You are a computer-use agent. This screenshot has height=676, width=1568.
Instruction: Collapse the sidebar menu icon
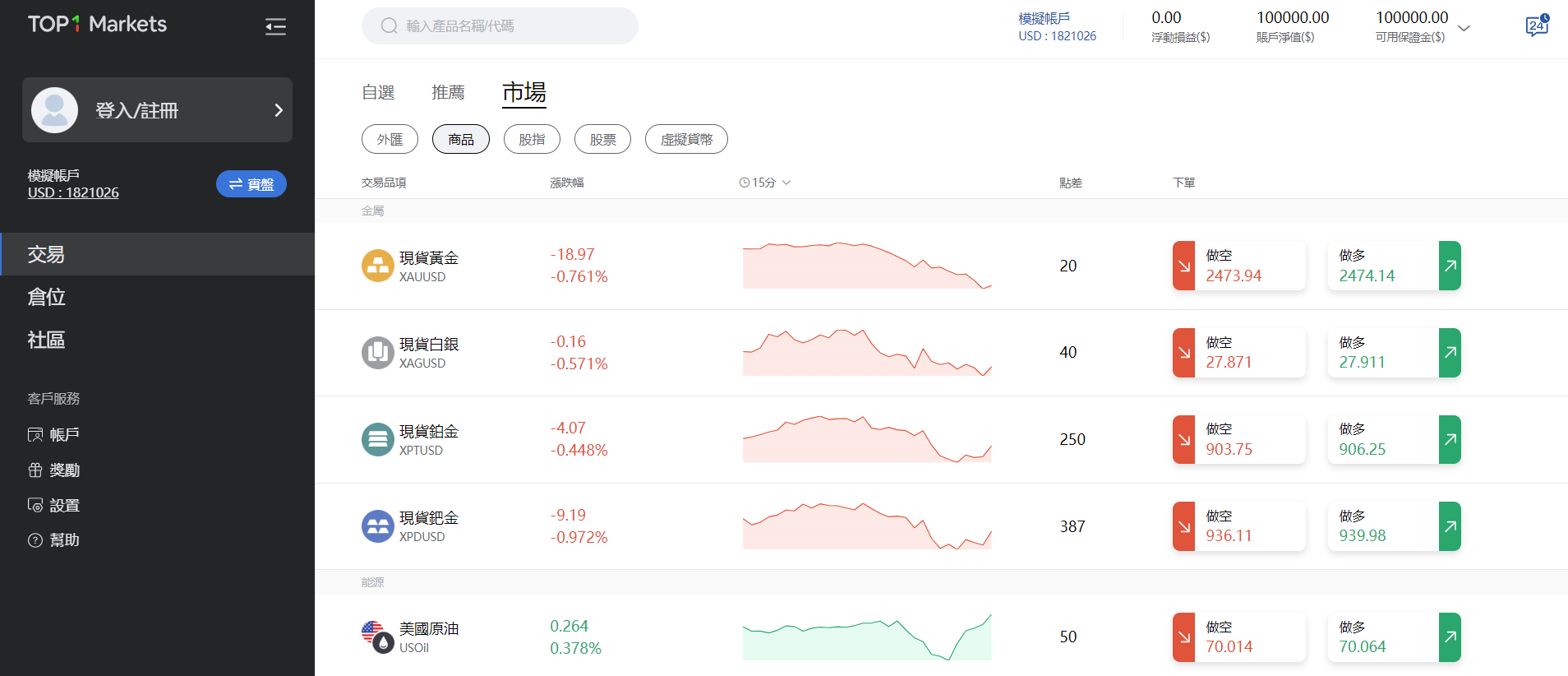[275, 26]
